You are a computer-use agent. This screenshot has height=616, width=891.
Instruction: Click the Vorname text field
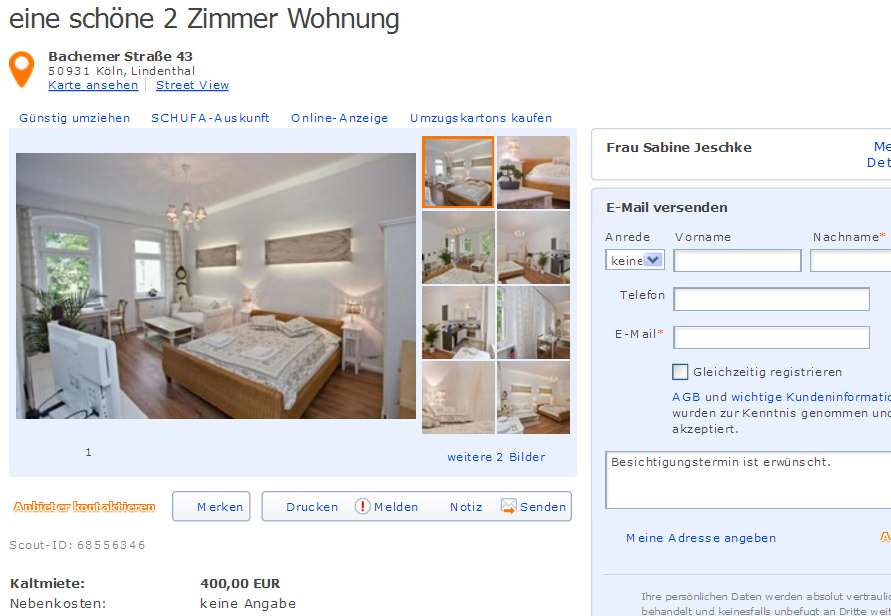coord(737,260)
